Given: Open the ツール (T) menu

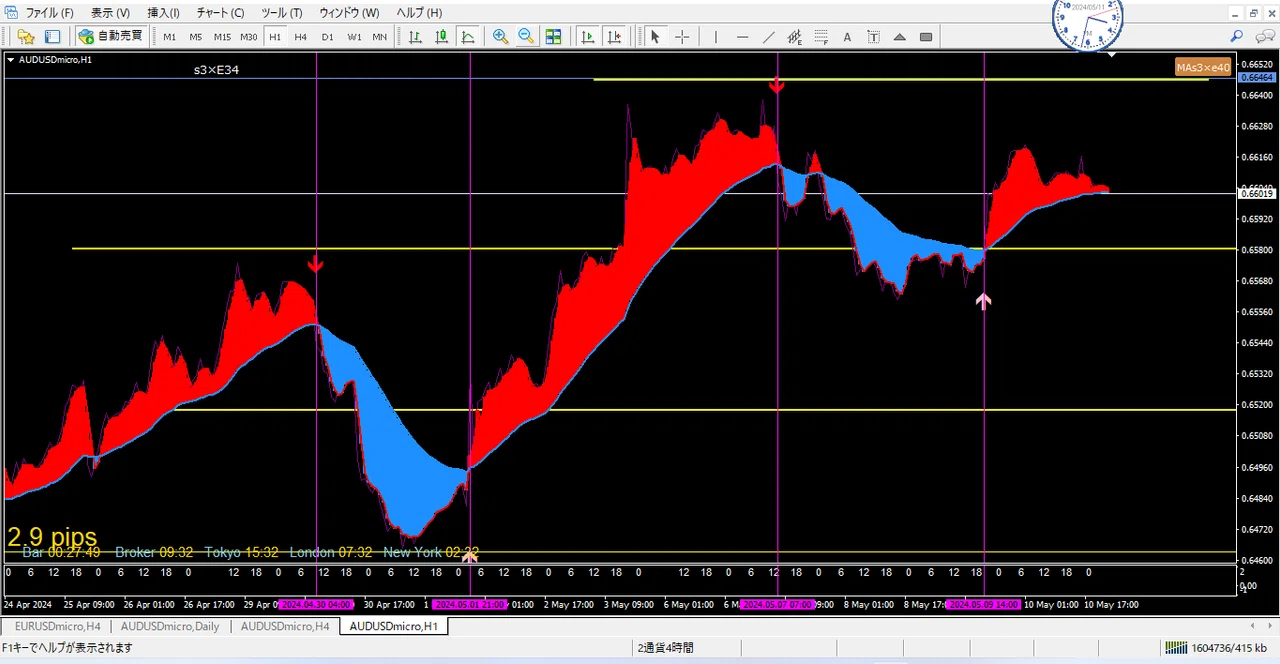Looking at the screenshot, I should tap(281, 13).
